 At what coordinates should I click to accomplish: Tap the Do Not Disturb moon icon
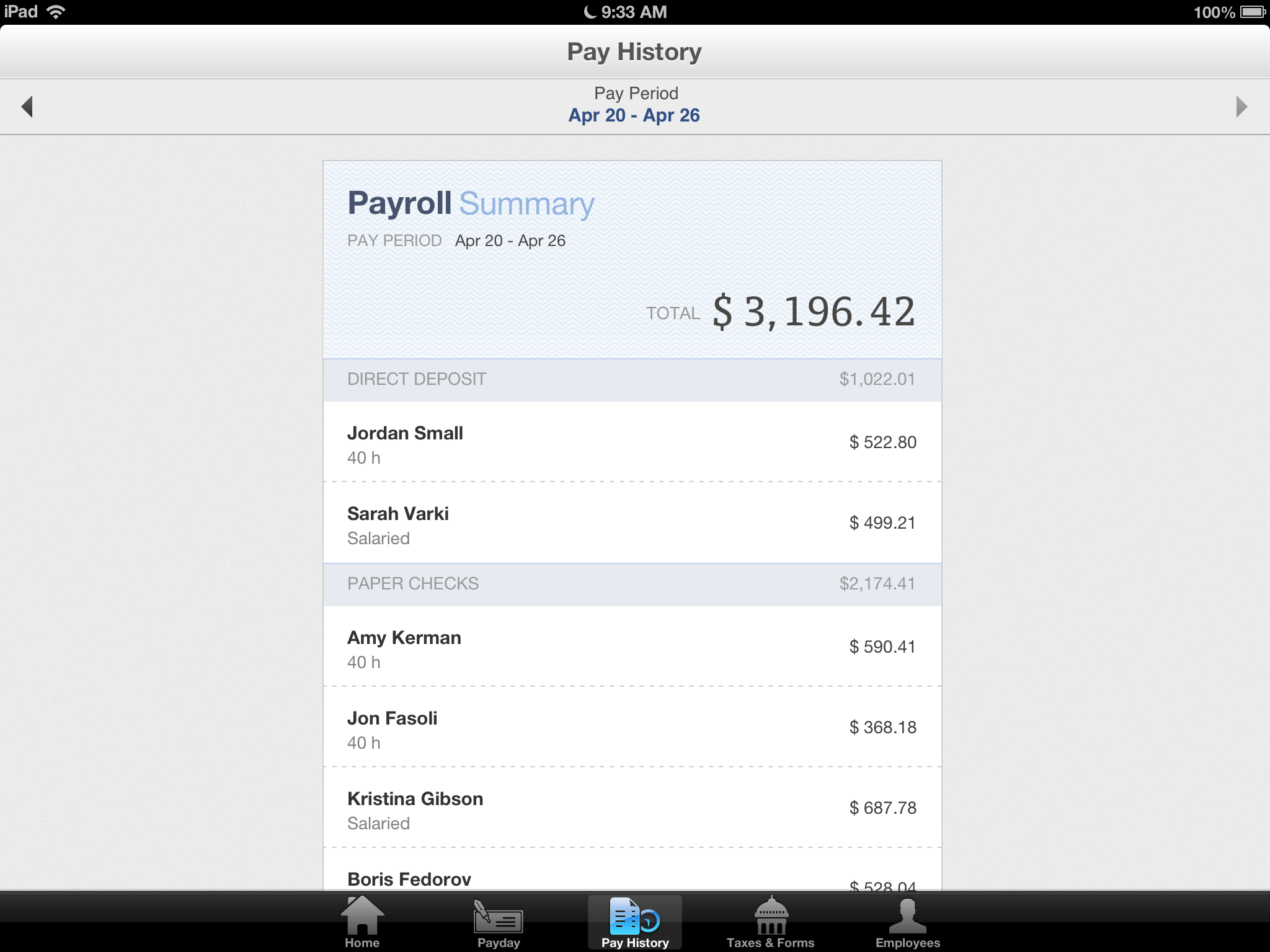tap(589, 11)
